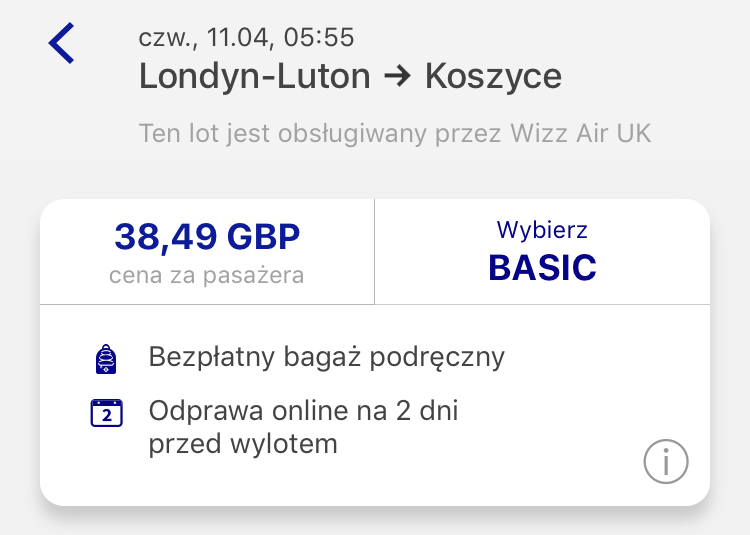Click the 'Ten lot jest obsługiwany' notice
Screen dimensions: 750x535
(395, 133)
